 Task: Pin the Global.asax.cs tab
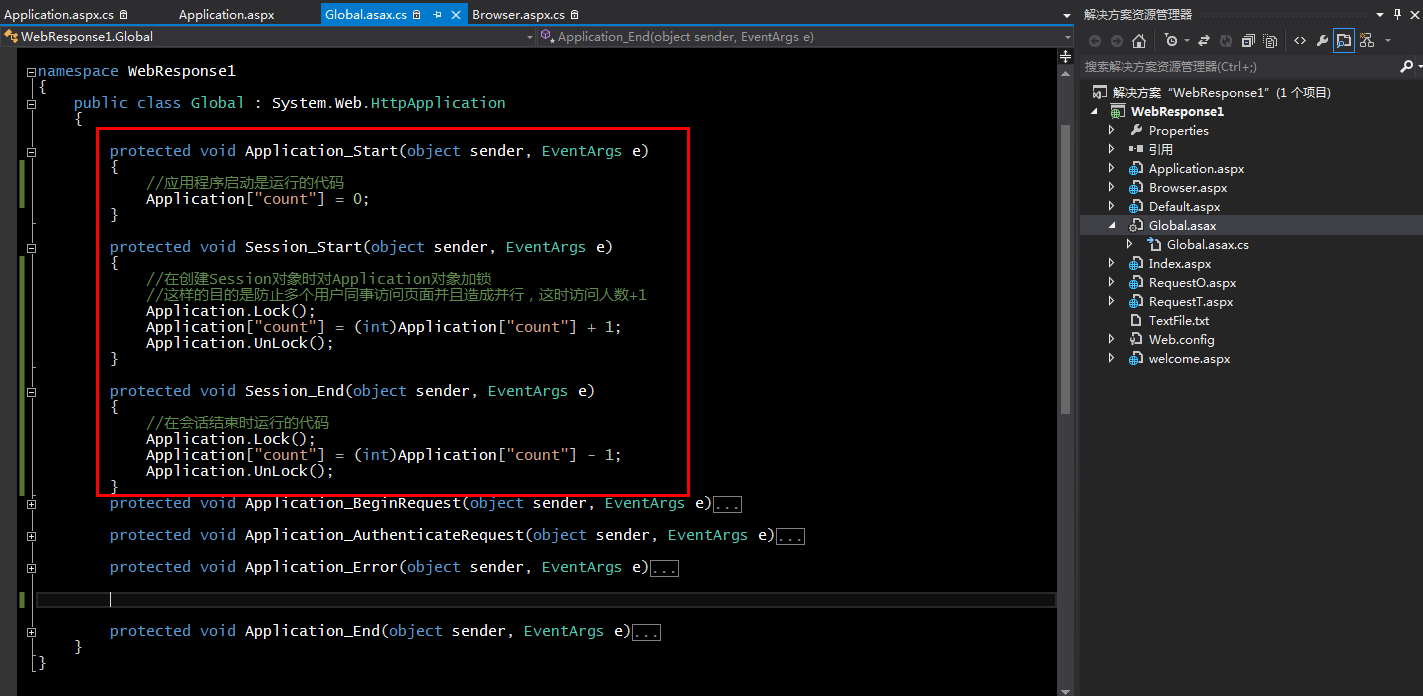coord(438,14)
